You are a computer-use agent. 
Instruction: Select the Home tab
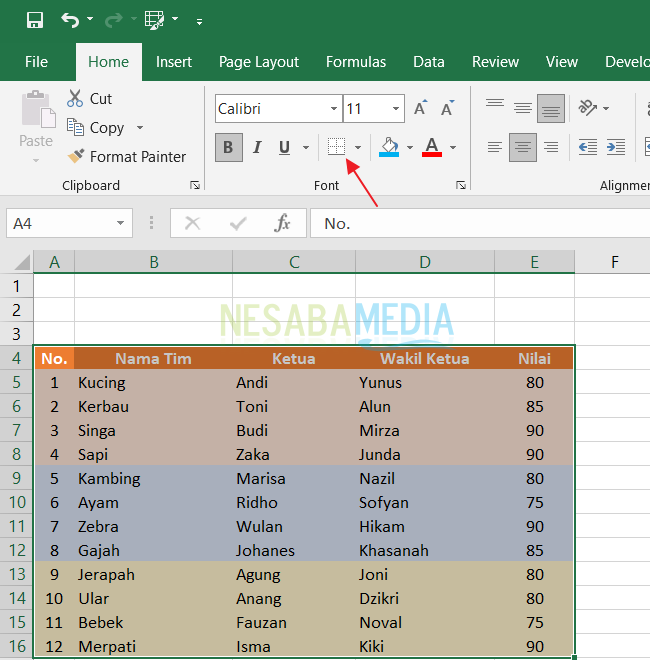109,62
